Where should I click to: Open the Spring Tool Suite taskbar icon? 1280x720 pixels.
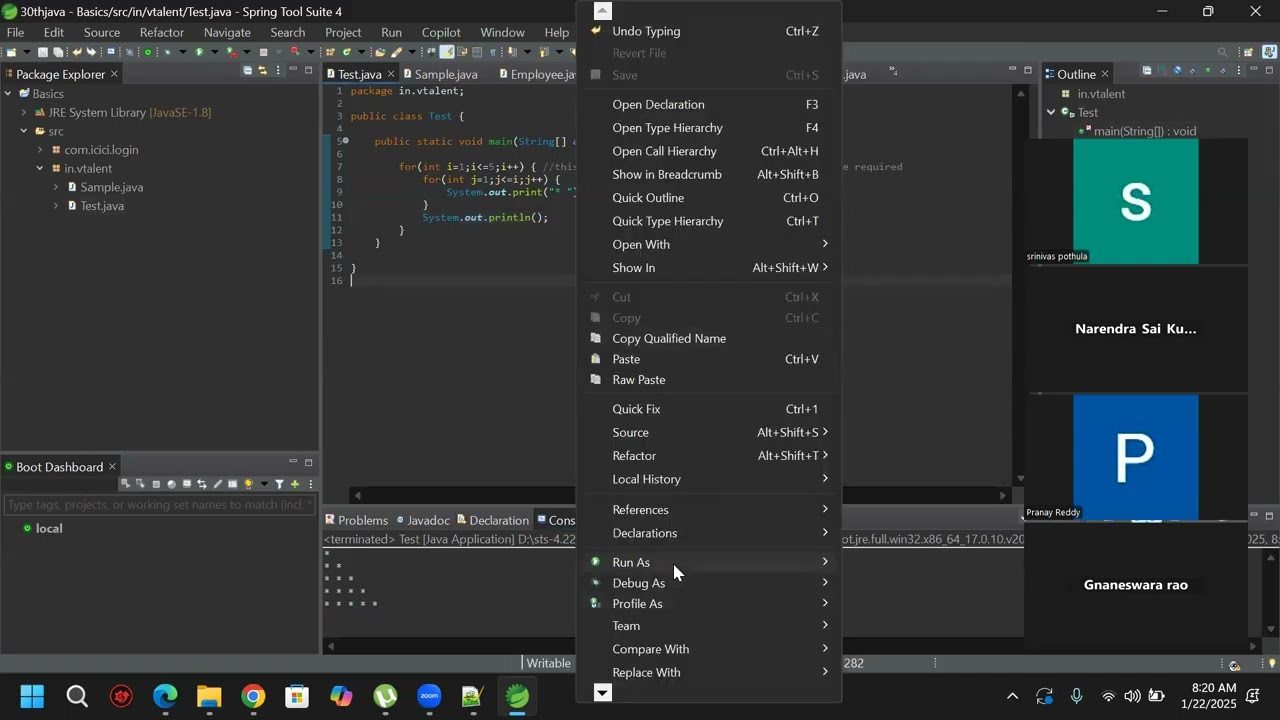pos(517,697)
